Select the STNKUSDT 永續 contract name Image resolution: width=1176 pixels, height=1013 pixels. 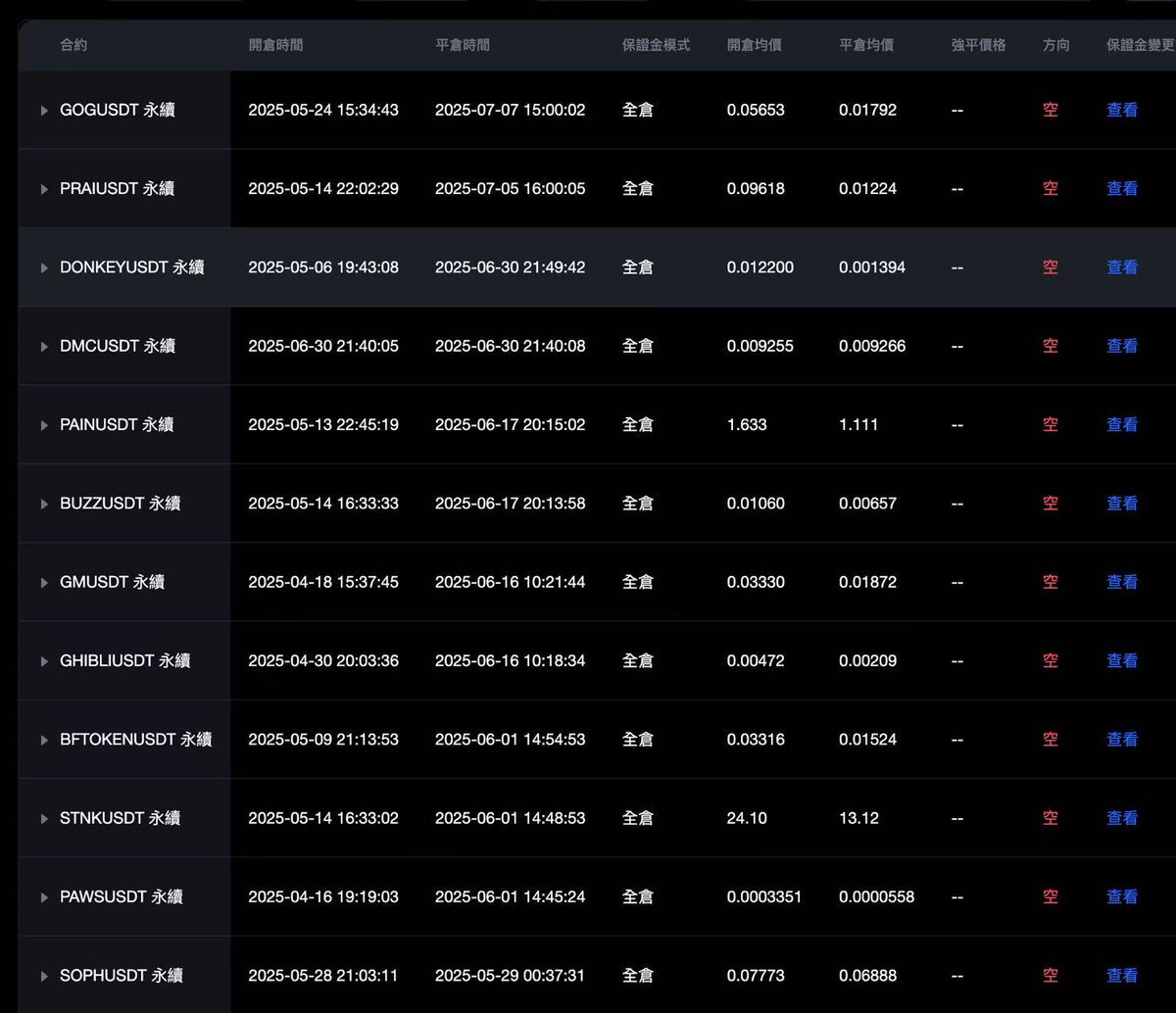pos(121,817)
